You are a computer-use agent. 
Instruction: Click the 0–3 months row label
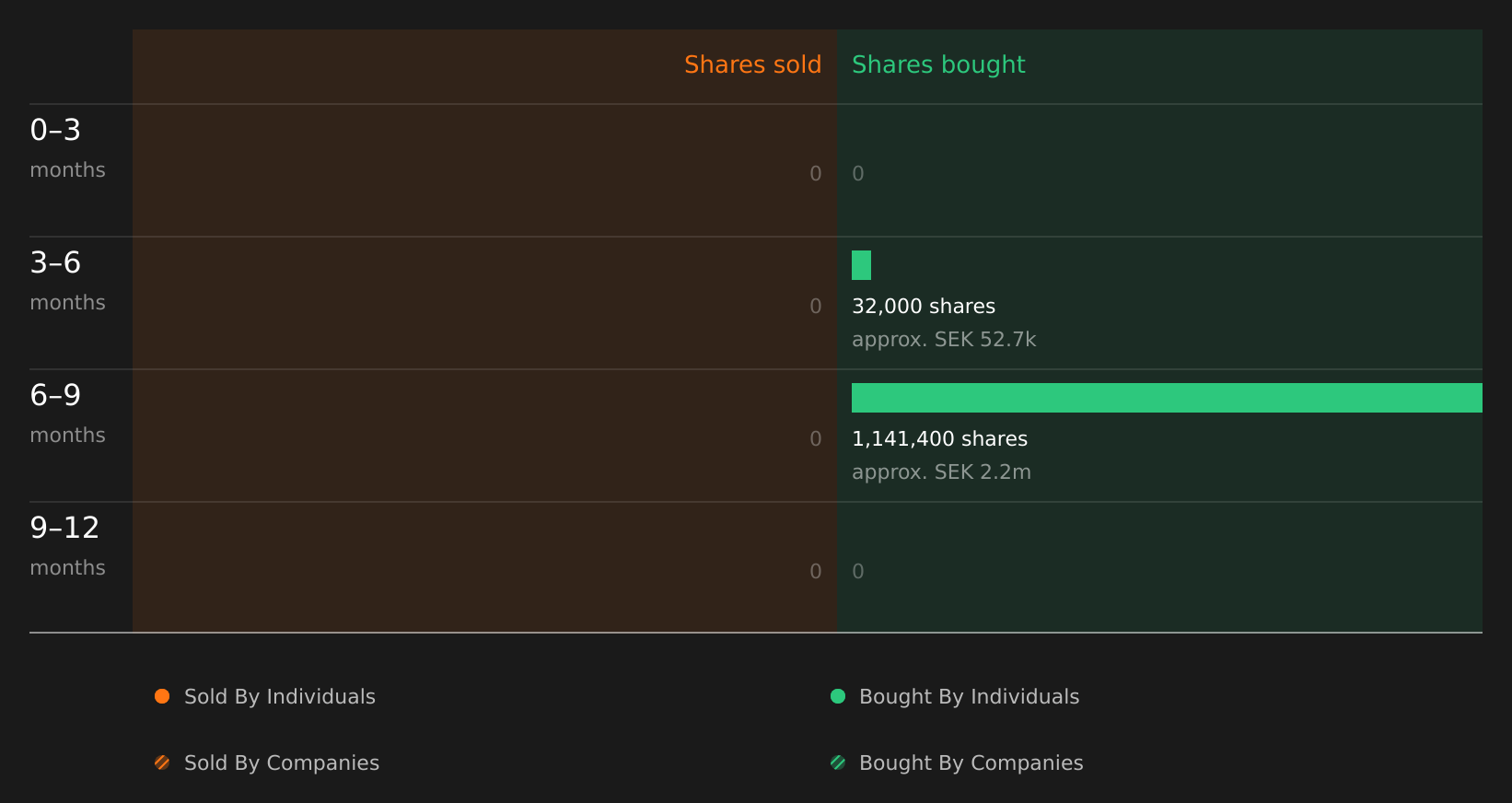67,149
